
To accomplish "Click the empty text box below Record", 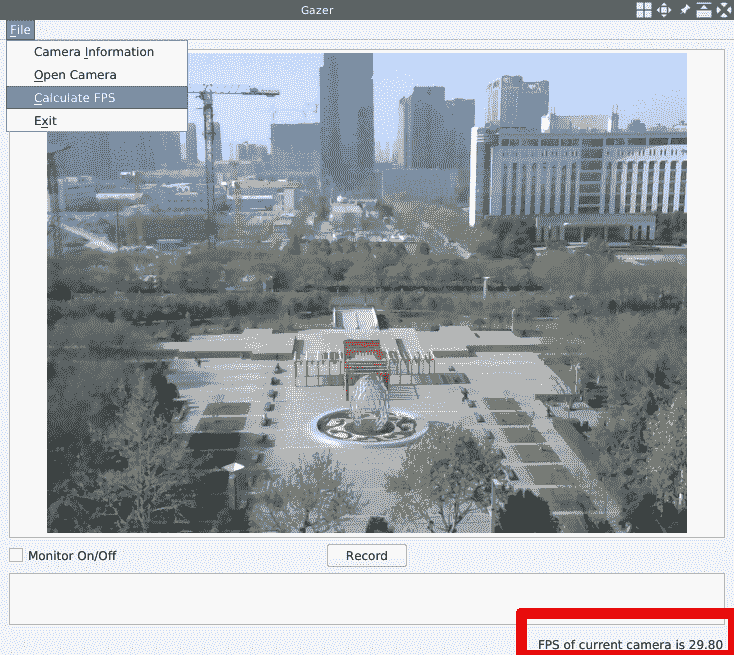I will tap(366, 598).
